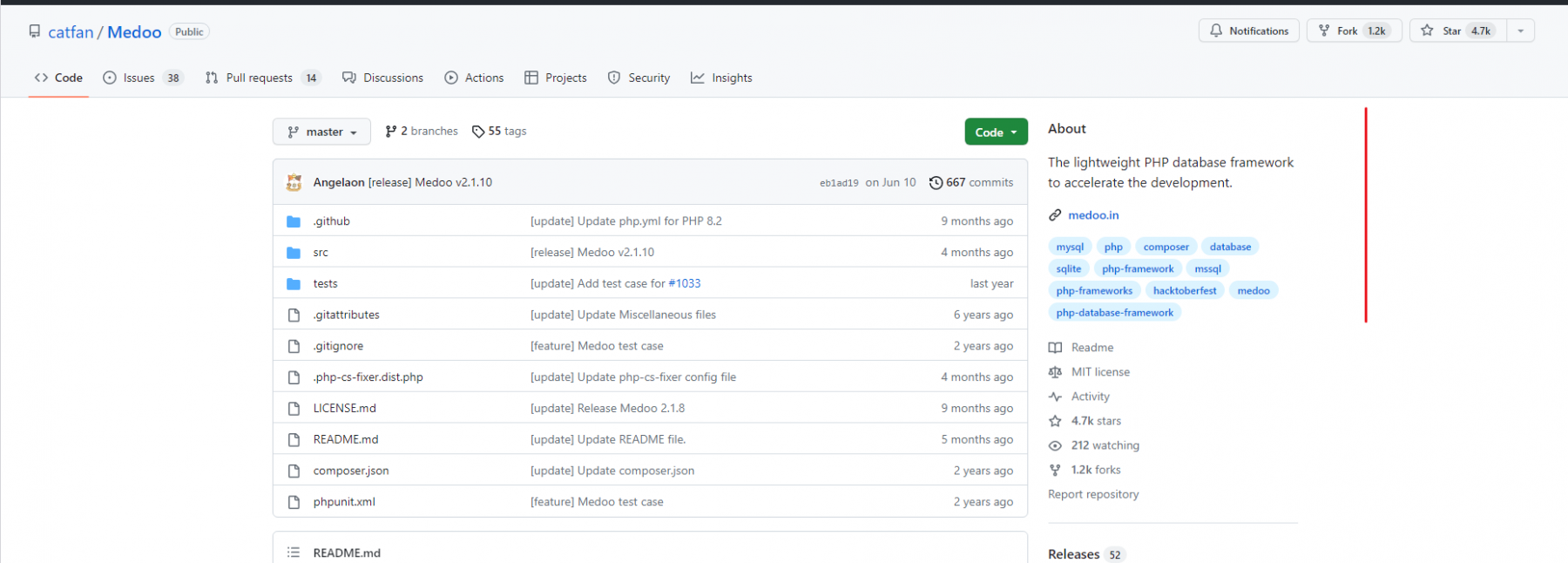Open commit hash eb1ad19

click(x=839, y=183)
